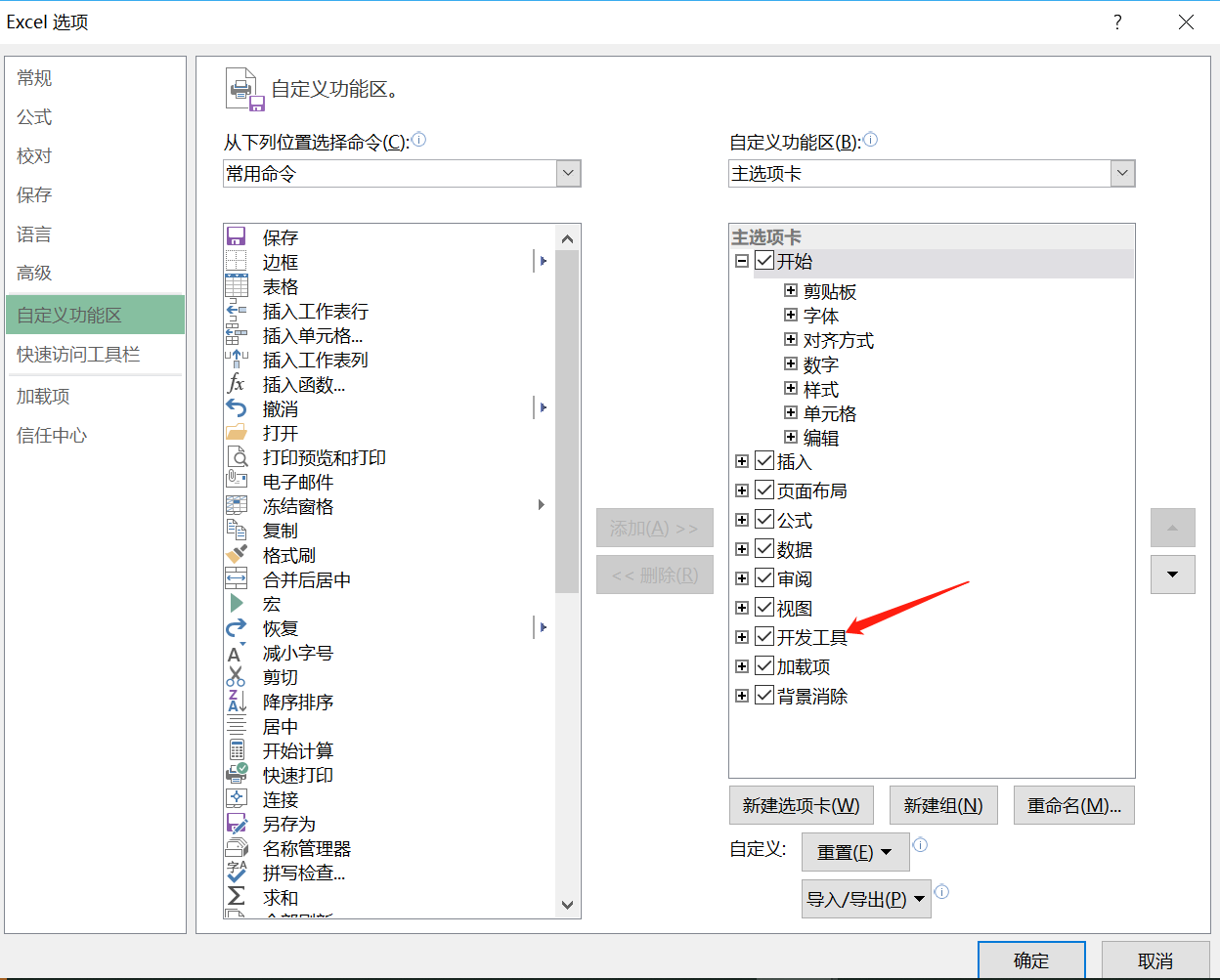This screenshot has width=1220, height=980.
Task: Expand the 字体 group
Action: [x=791, y=315]
